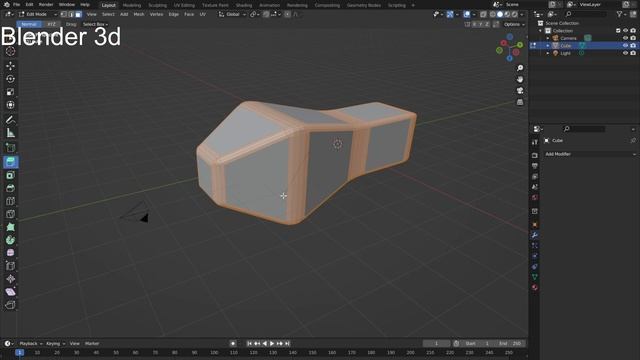Screen dimensions: 640x360
Task: Open the File menu
Action: (16, 4)
